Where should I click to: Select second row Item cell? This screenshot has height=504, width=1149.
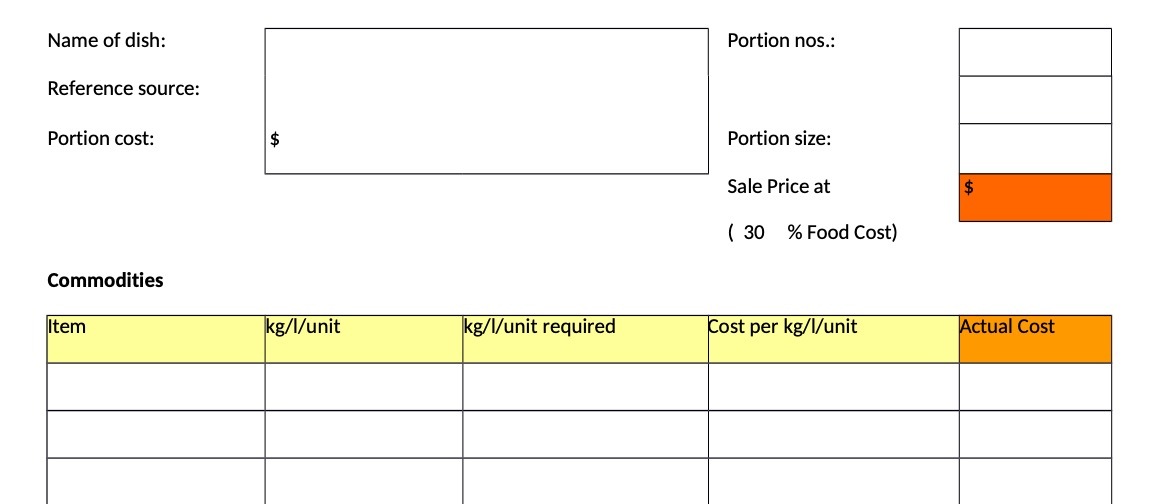(x=156, y=434)
